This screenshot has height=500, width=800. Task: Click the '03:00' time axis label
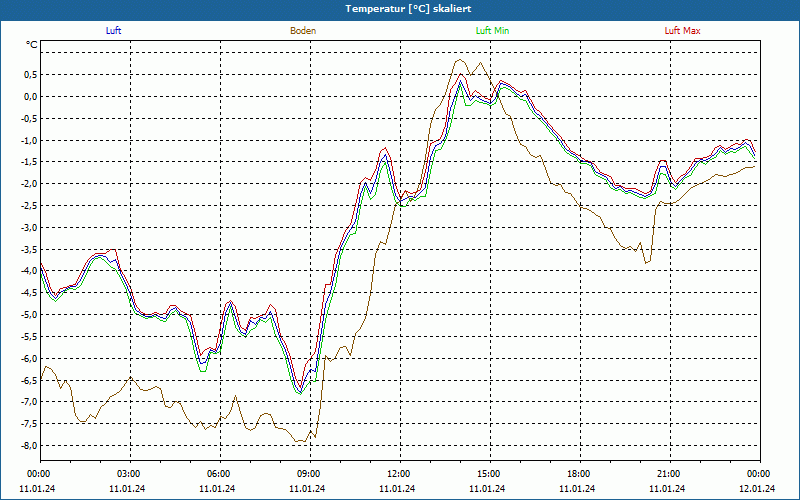click(130, 474)
